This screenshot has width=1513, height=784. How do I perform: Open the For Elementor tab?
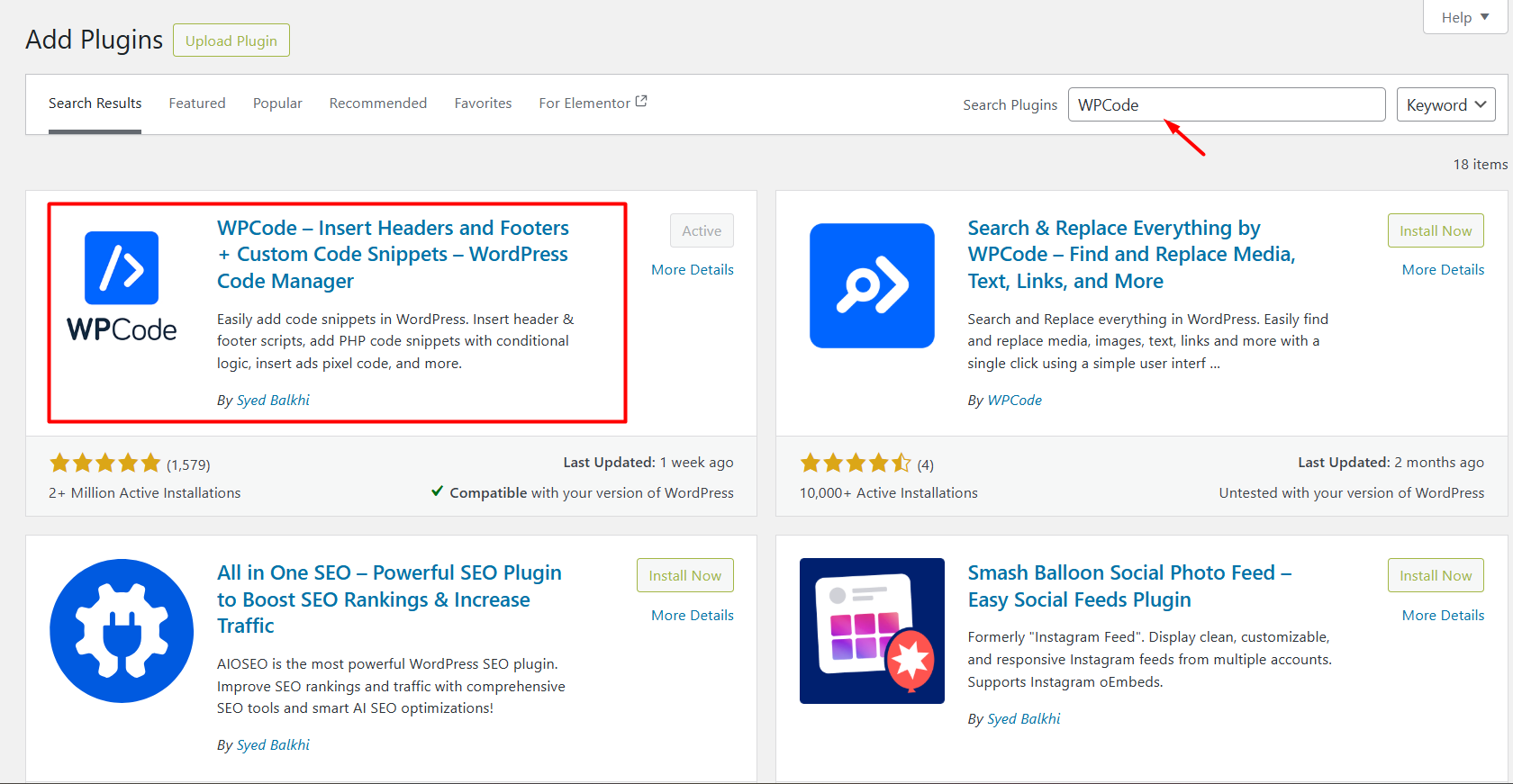pos(593,104)
